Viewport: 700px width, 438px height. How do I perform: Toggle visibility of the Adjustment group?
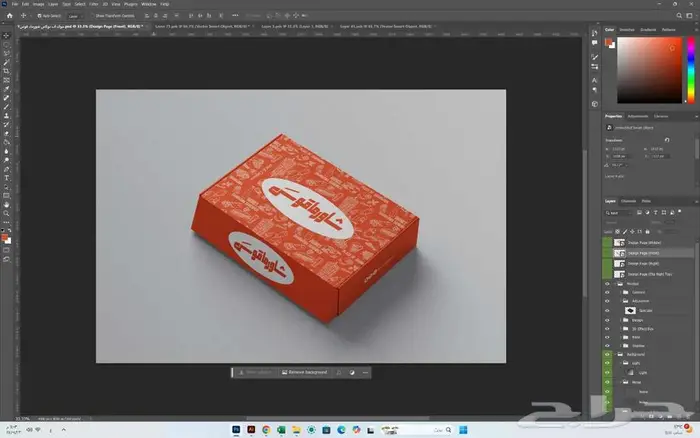(x=607, y=301)
